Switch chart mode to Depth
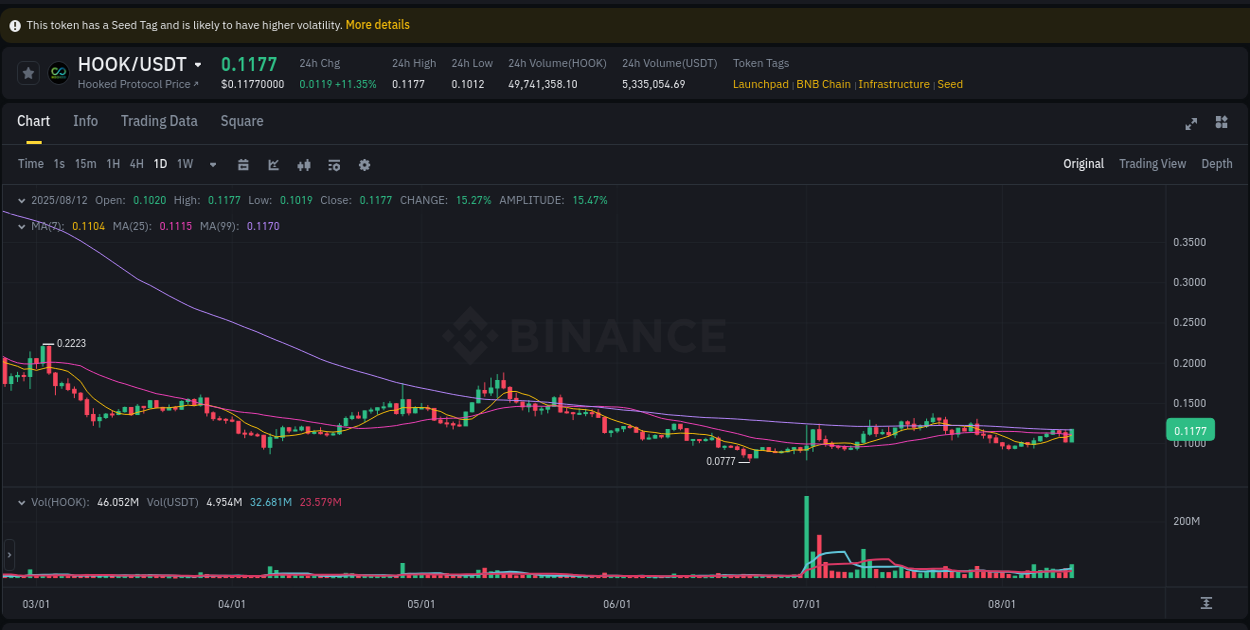Image resolution: width=1250 pixels, height=630 pixels. 1217,163
